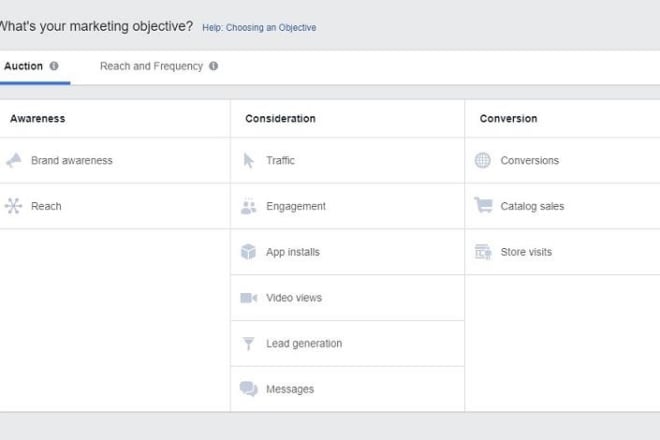Switch to Reach and Frequency tab

tap(151, 66)
